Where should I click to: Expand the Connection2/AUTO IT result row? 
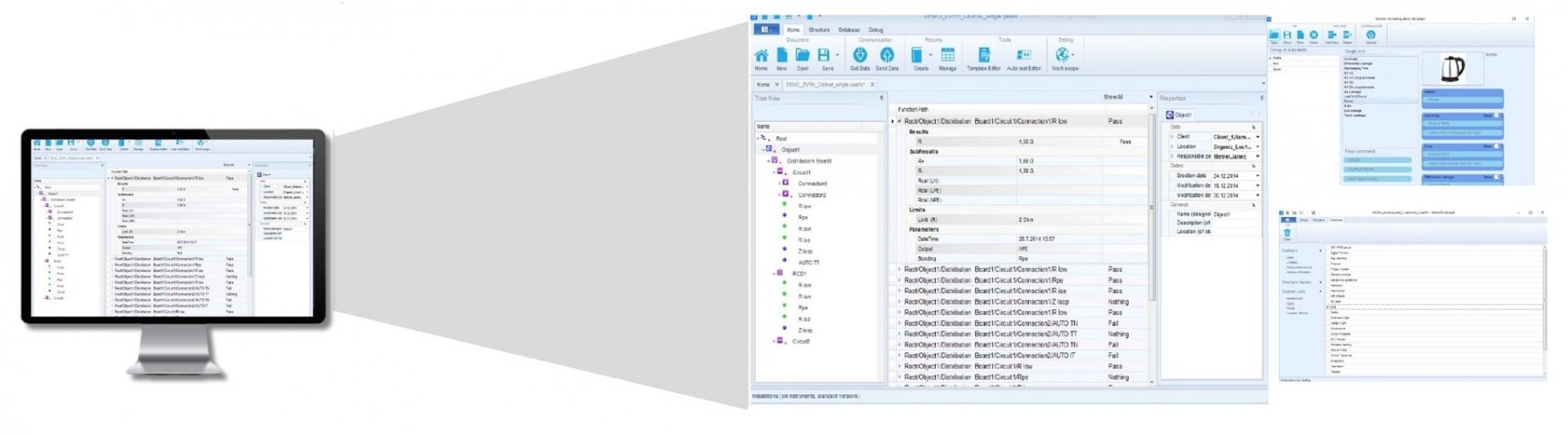[x=899, y=355]
